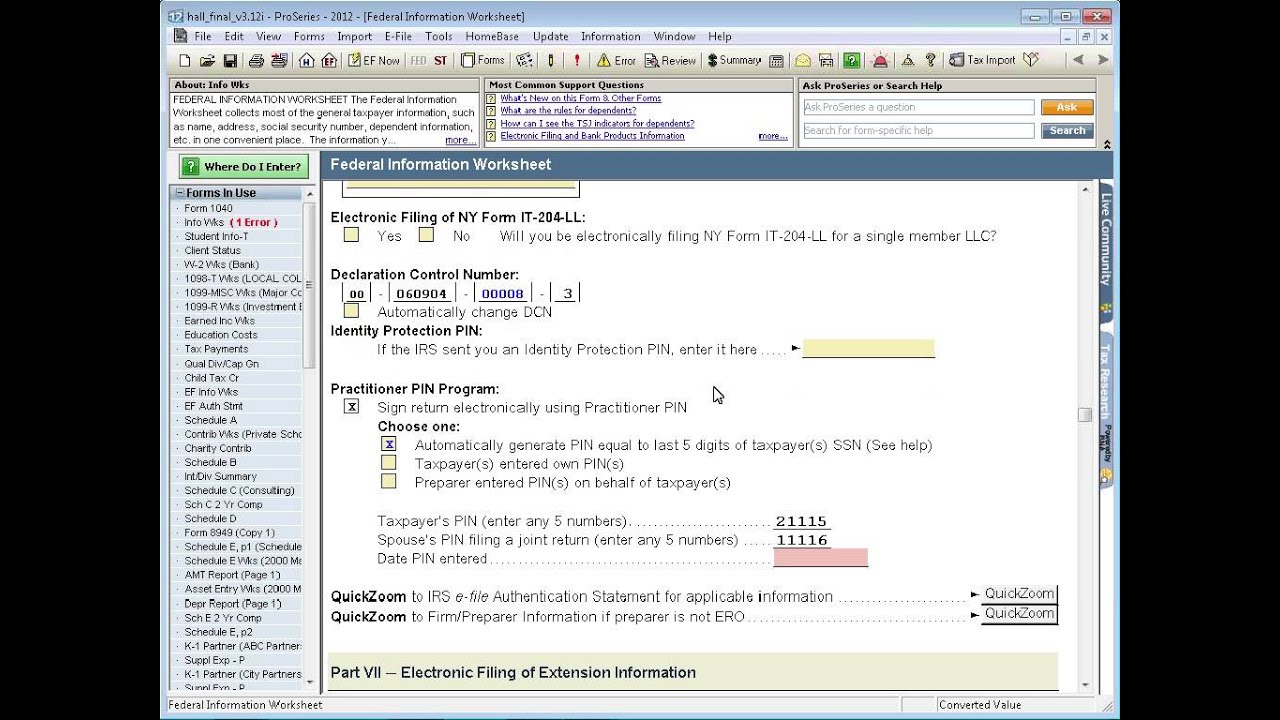Toggle Automatically generate PIN checkbox
Screen dimensions: 1280x720
pyautogui.click(x=389, y=444)
